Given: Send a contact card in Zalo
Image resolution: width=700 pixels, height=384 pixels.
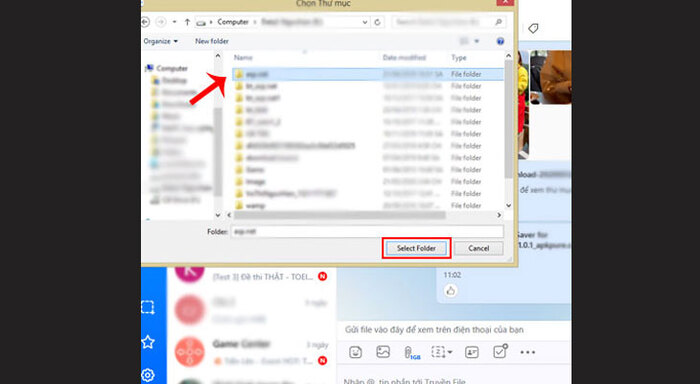Looking at the screenshot, I should 472,352.
